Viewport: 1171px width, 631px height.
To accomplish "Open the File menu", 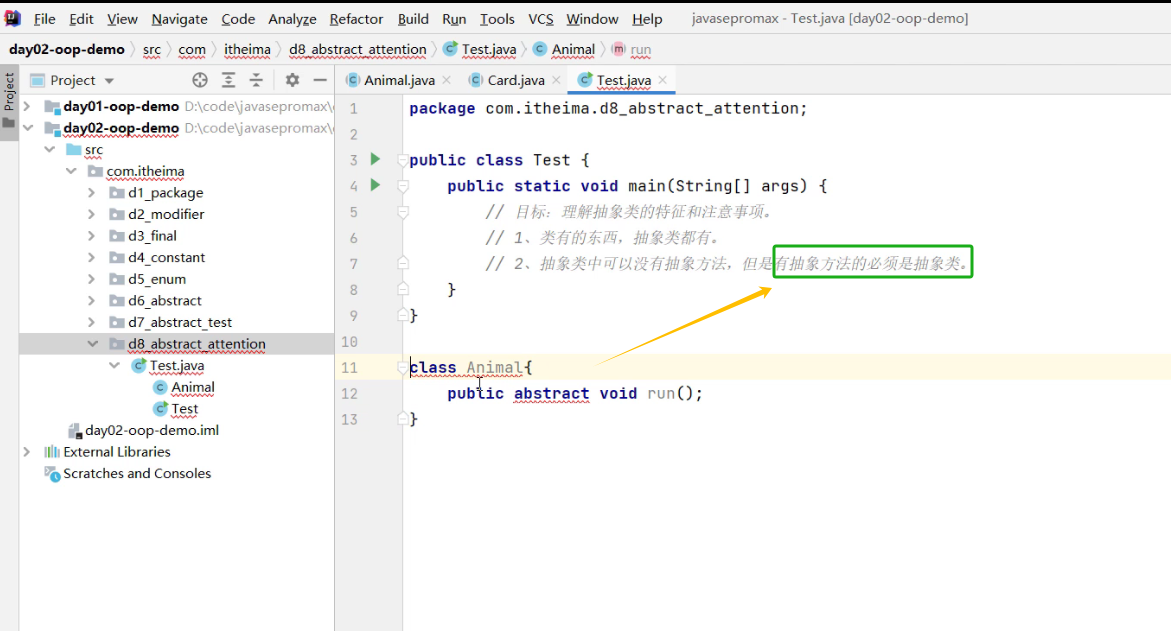I will (44, 19).
